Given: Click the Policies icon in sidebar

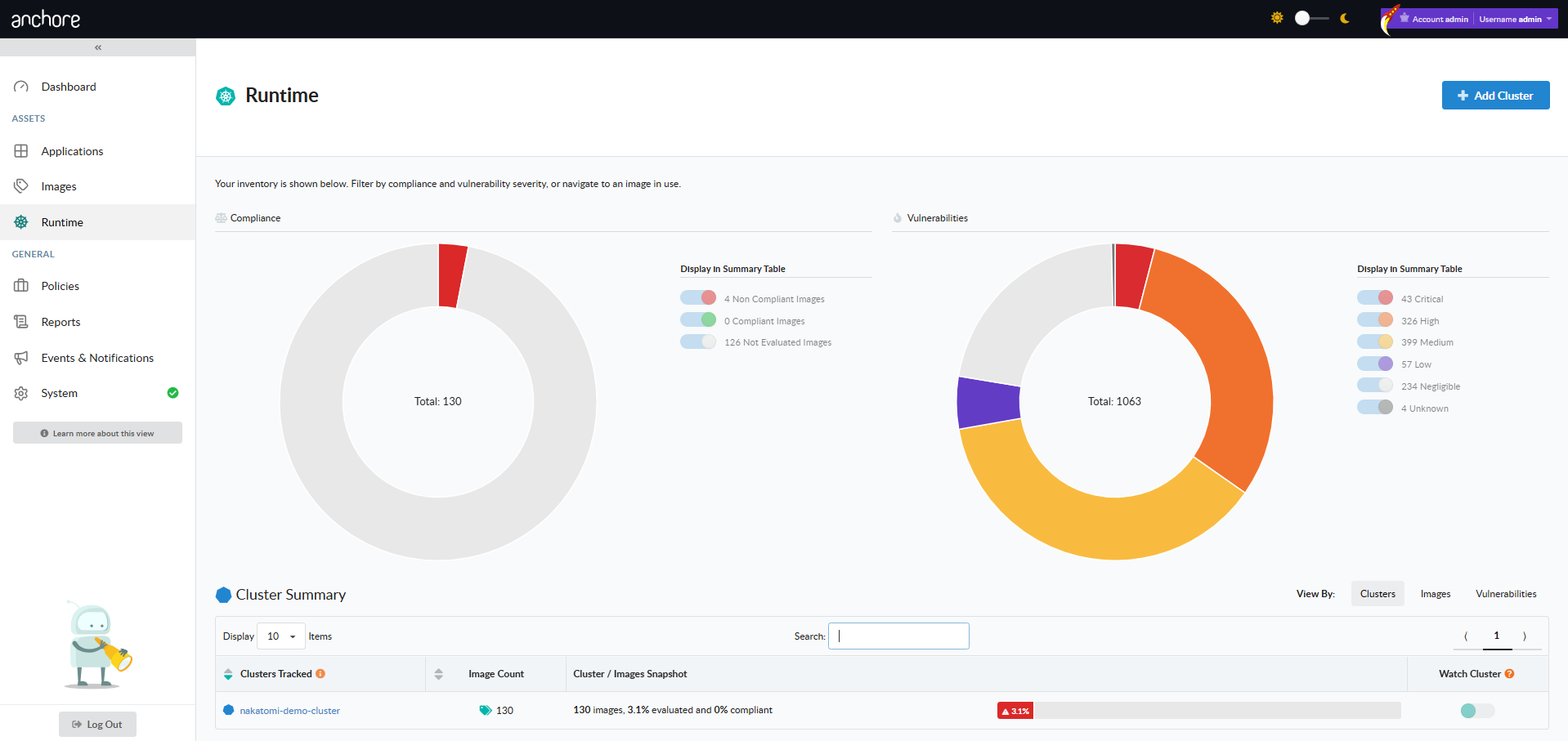Looking at the screenshot, I should pyautogui.click(x=21, y=286).
